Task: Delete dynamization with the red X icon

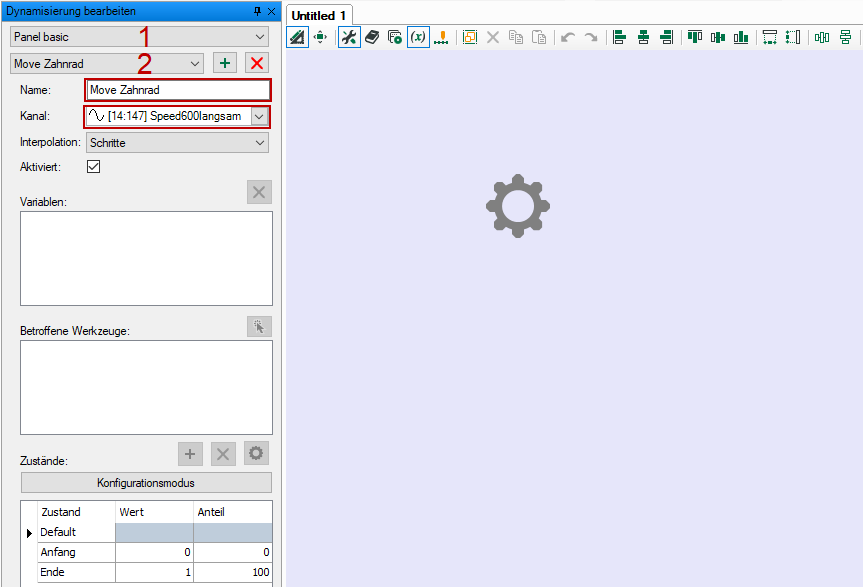Action: 257,63
